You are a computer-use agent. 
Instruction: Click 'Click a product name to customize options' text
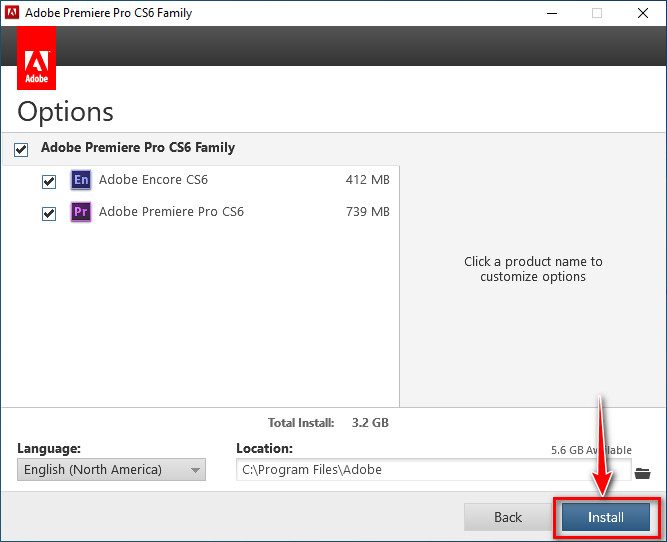pos(533,269)
